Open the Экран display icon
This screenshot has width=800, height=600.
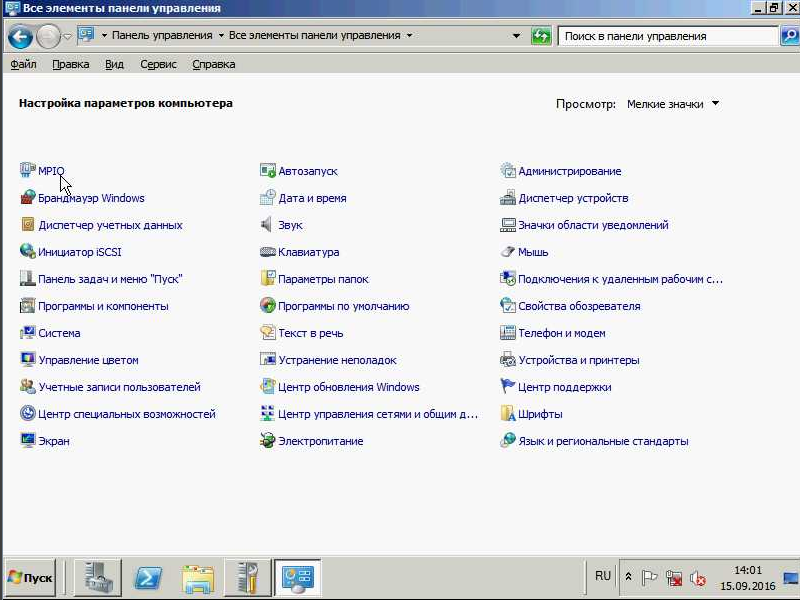pos(28,440)
